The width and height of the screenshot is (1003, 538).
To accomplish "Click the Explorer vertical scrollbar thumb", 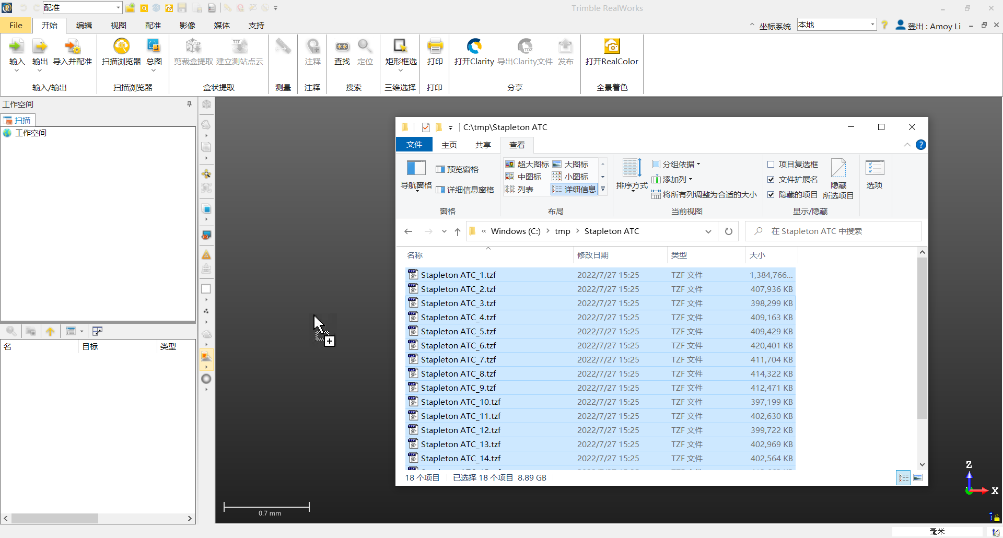I will coord(922,338).
